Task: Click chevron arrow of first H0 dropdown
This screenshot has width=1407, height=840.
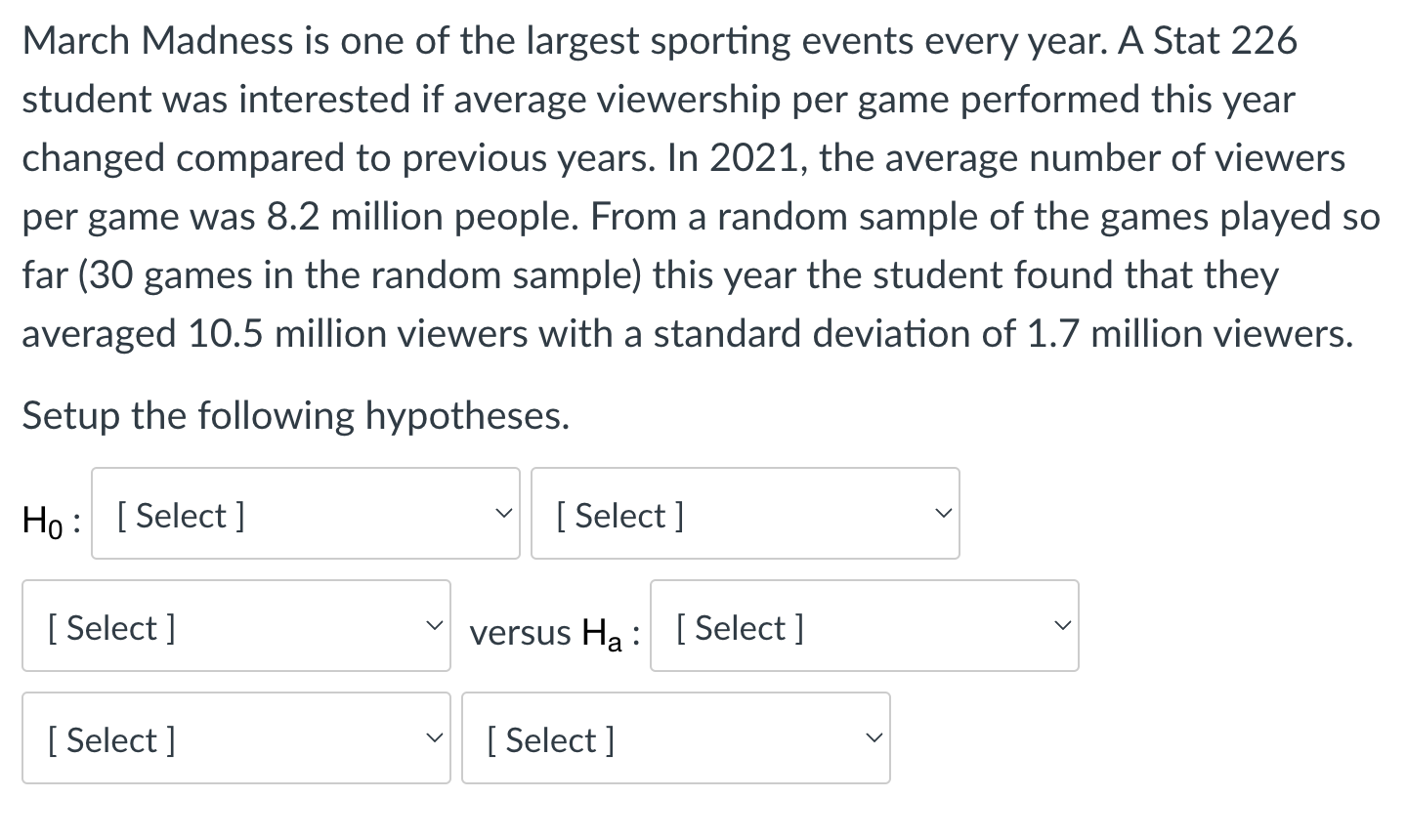Action: pos(502,514)
